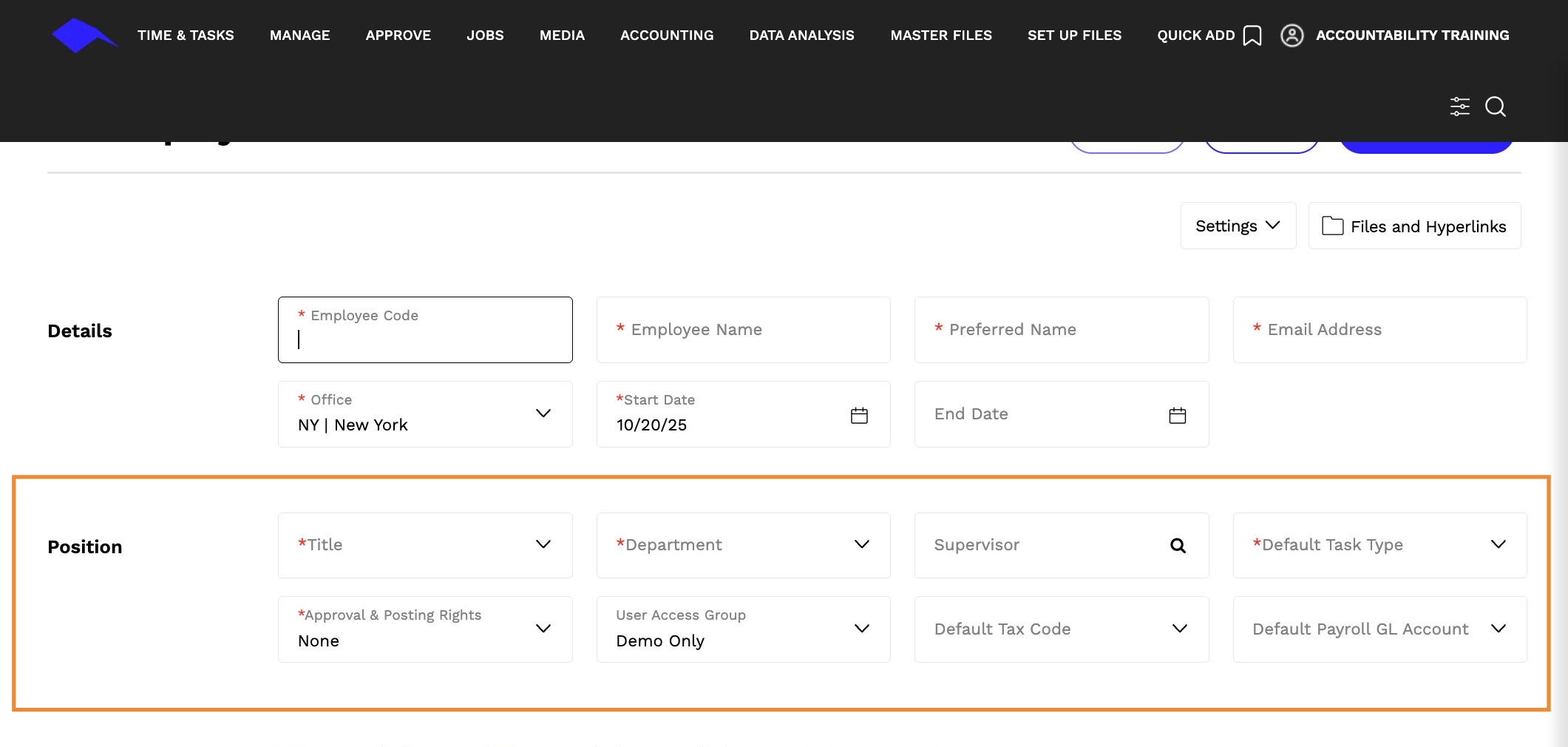Expand the Department dropdown
This screenshot has height=747, width=1568.
coord(743,545)
